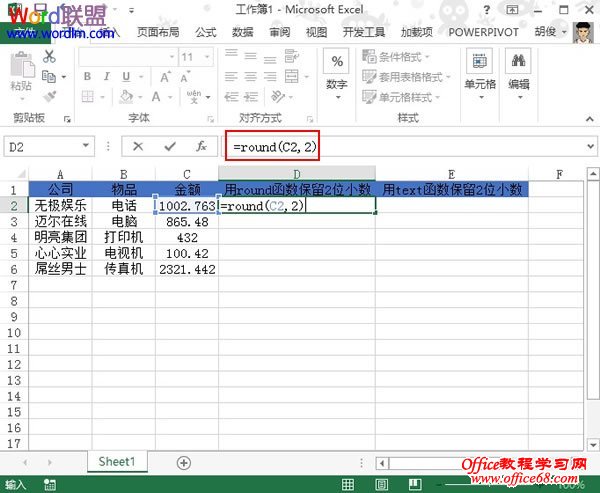Confirm the formula with the checkmark icon

tap(170, 146)
